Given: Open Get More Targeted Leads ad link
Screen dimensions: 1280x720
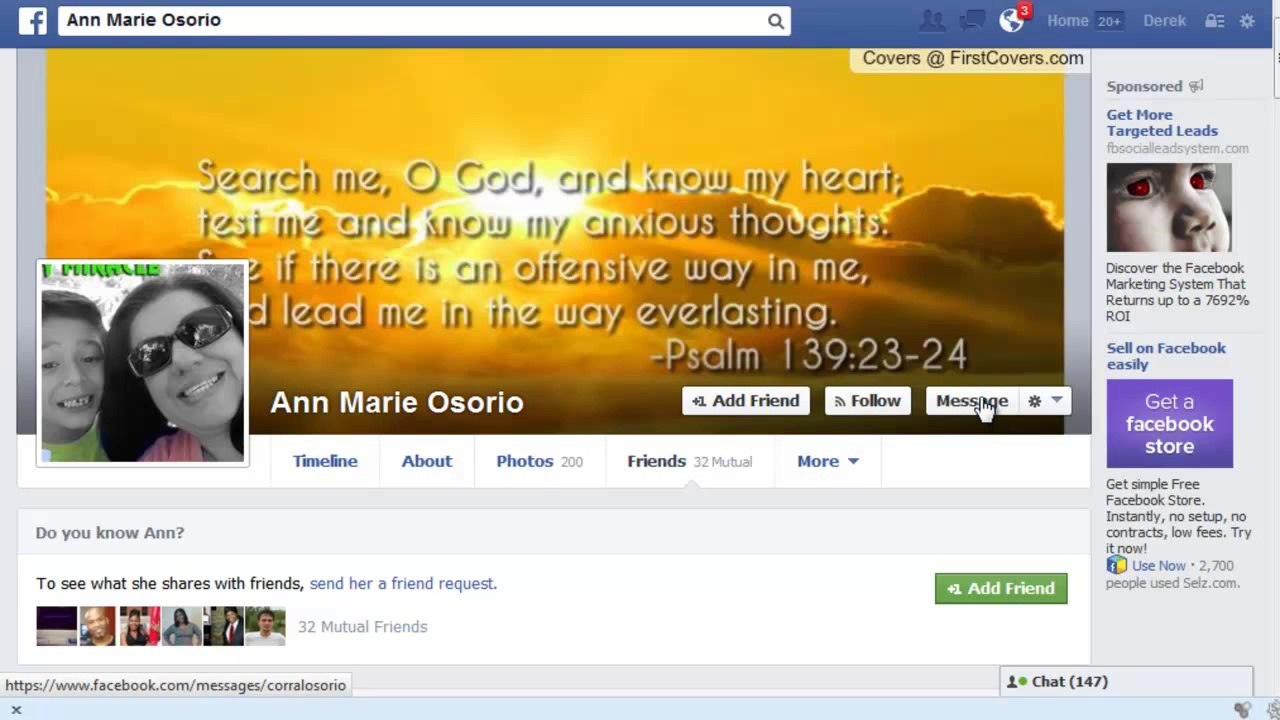Looking at the screenshot, I should [1162, 123].
